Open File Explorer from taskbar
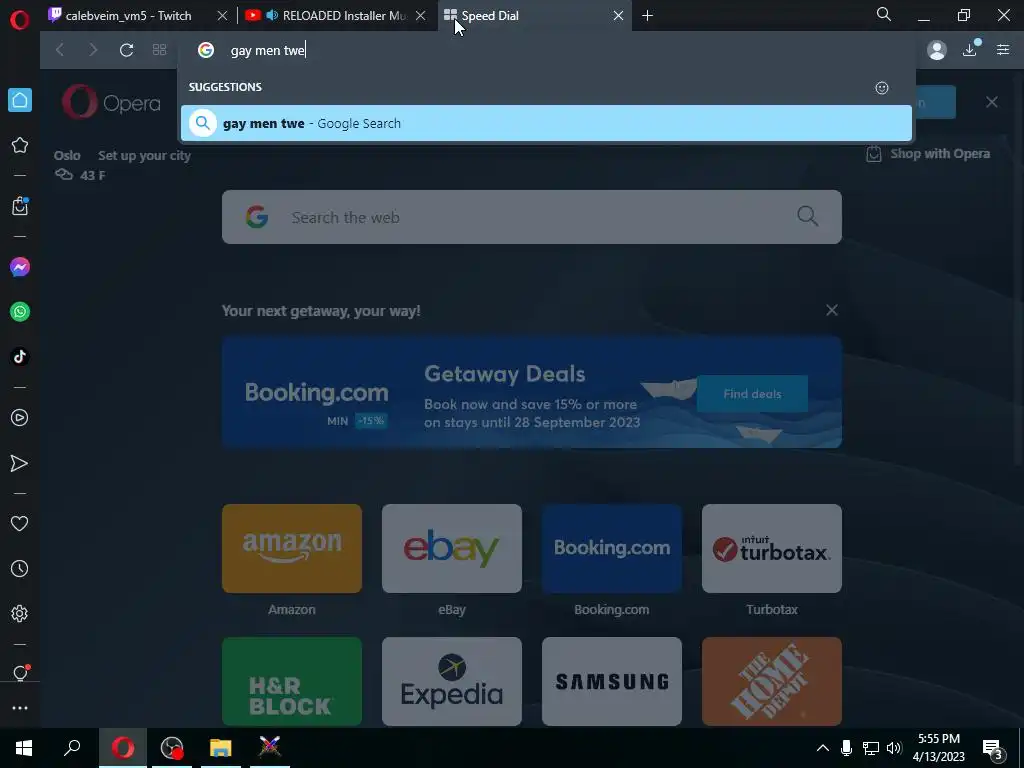Viewport: 1024px width, 768px height. click(x=221, y=748)
